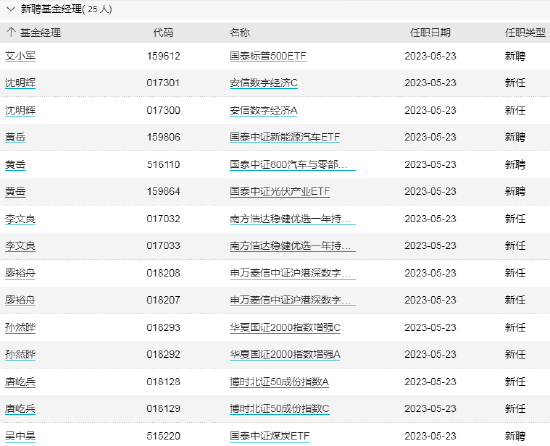Open manager 黄岳 in row 159806
Viewport: 550px width, 446px height.
(x=15, y=137)
